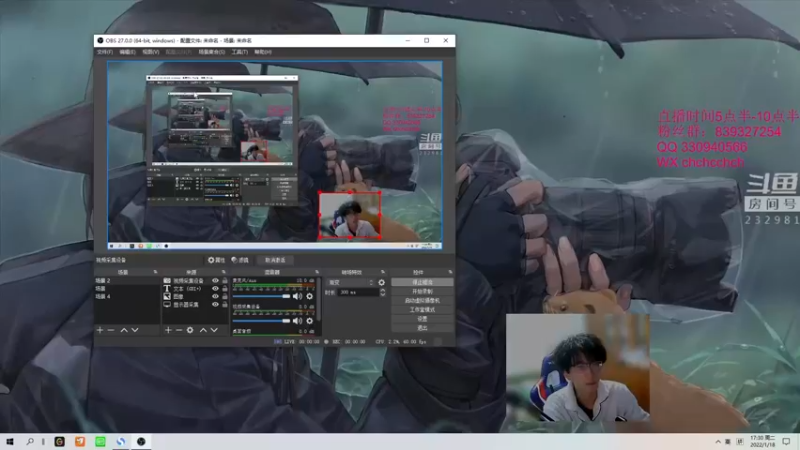The width and height of the screenshot is (800, 450).
Task: Open source properties gear in sources toolbar
Action: click(x=190, y=330)
